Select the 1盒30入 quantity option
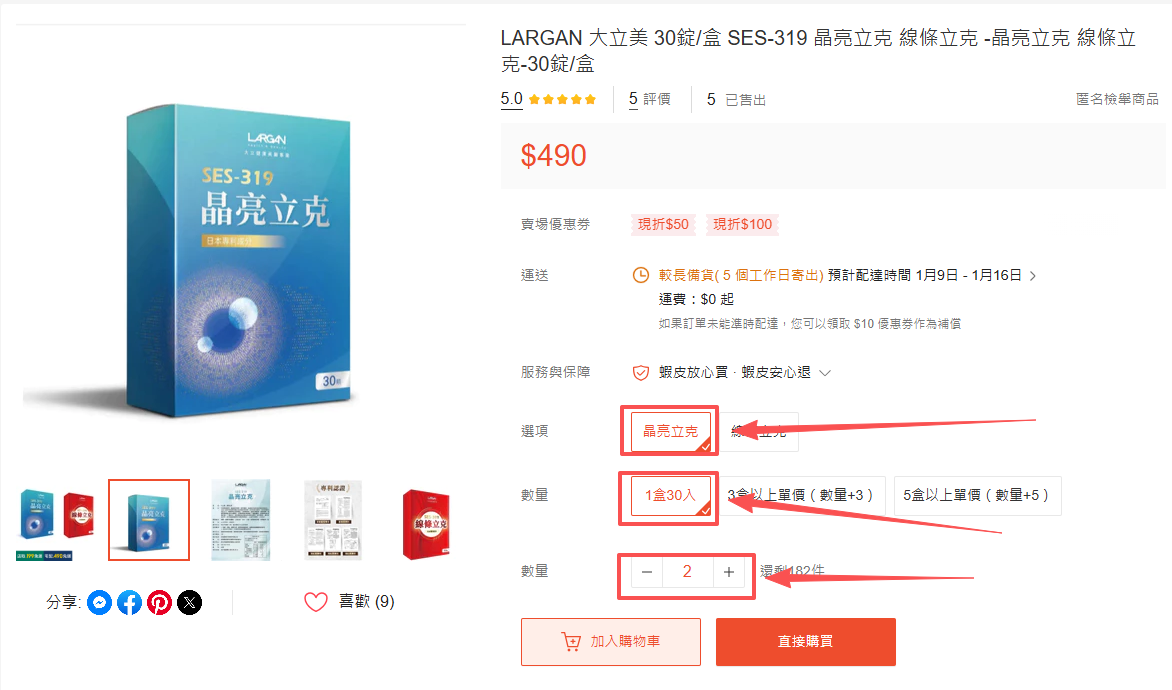Screen dimensions: 1172x690 pyautogui.click(x=670, y=496)
